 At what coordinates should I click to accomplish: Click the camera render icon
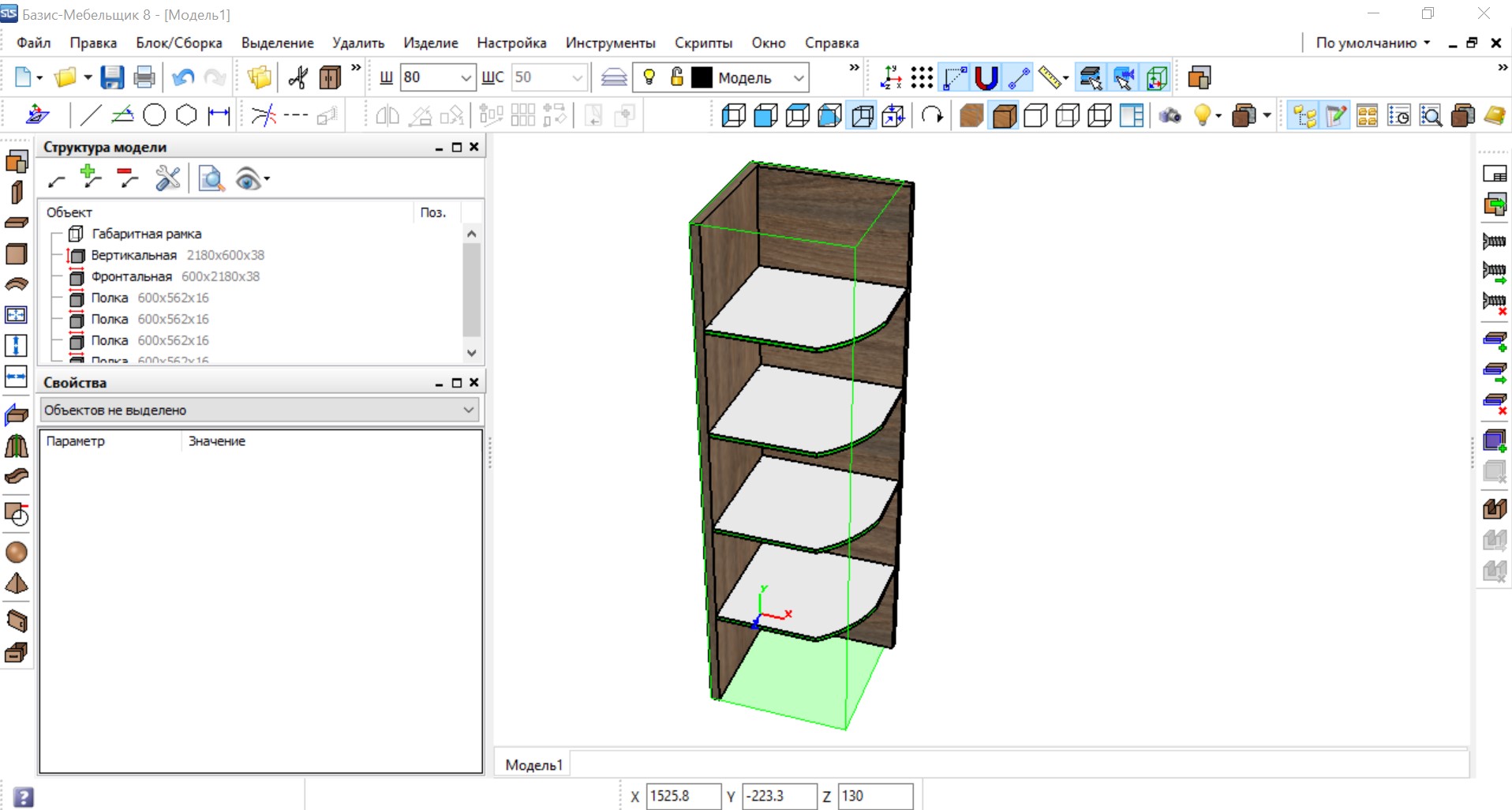pos(1170,116)
